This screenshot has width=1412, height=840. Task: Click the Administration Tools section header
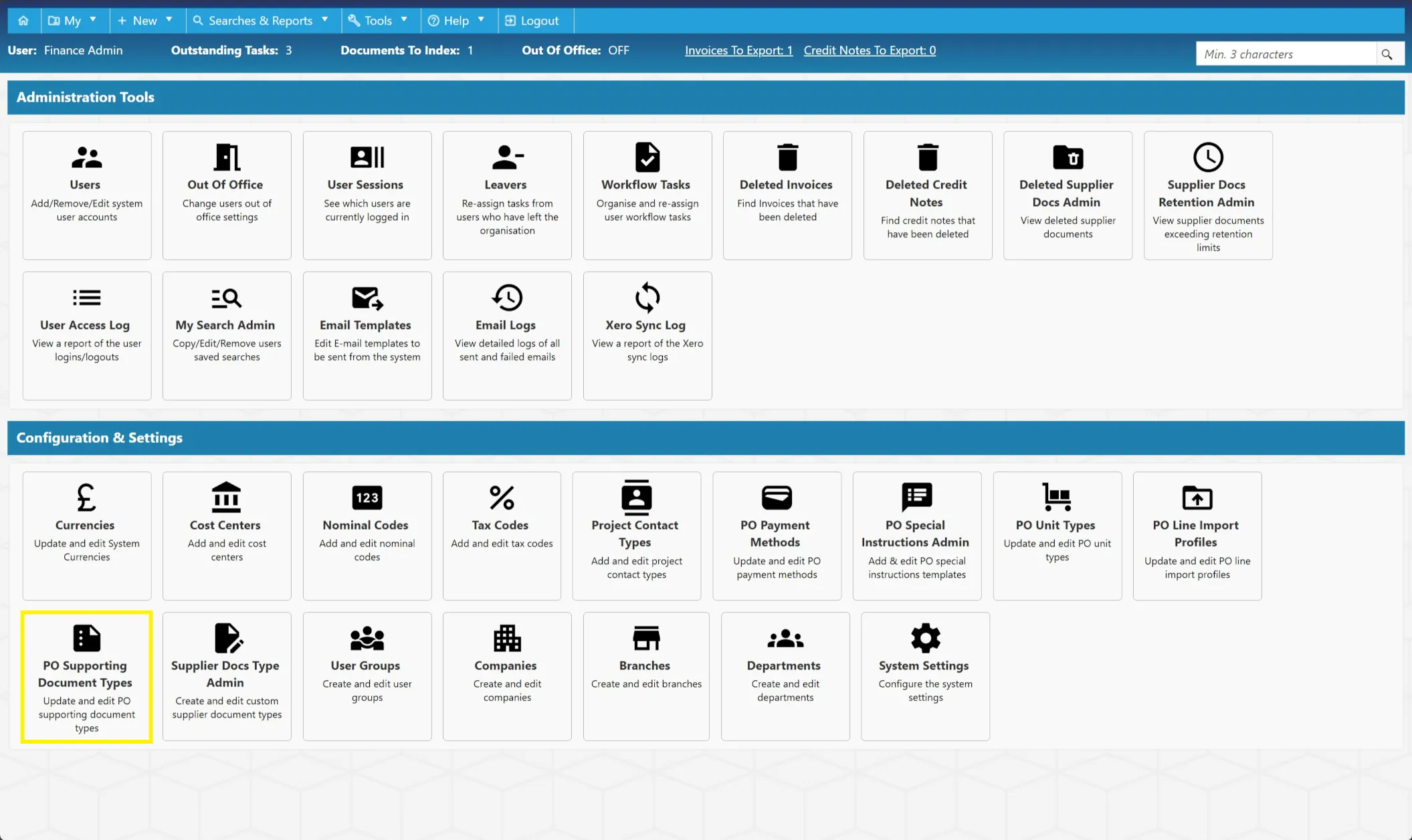point(706,97)
